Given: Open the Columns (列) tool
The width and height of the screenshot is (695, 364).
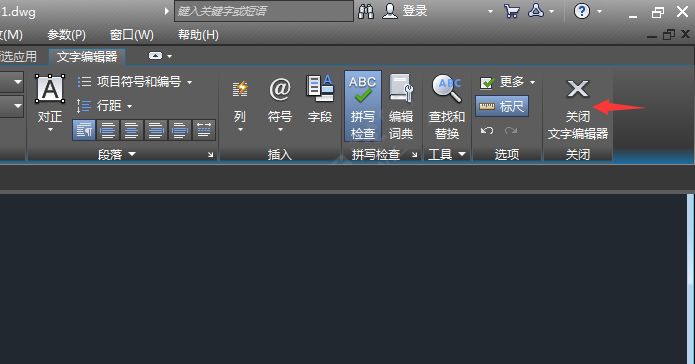Looking at the screenshot, I should 240,105.
